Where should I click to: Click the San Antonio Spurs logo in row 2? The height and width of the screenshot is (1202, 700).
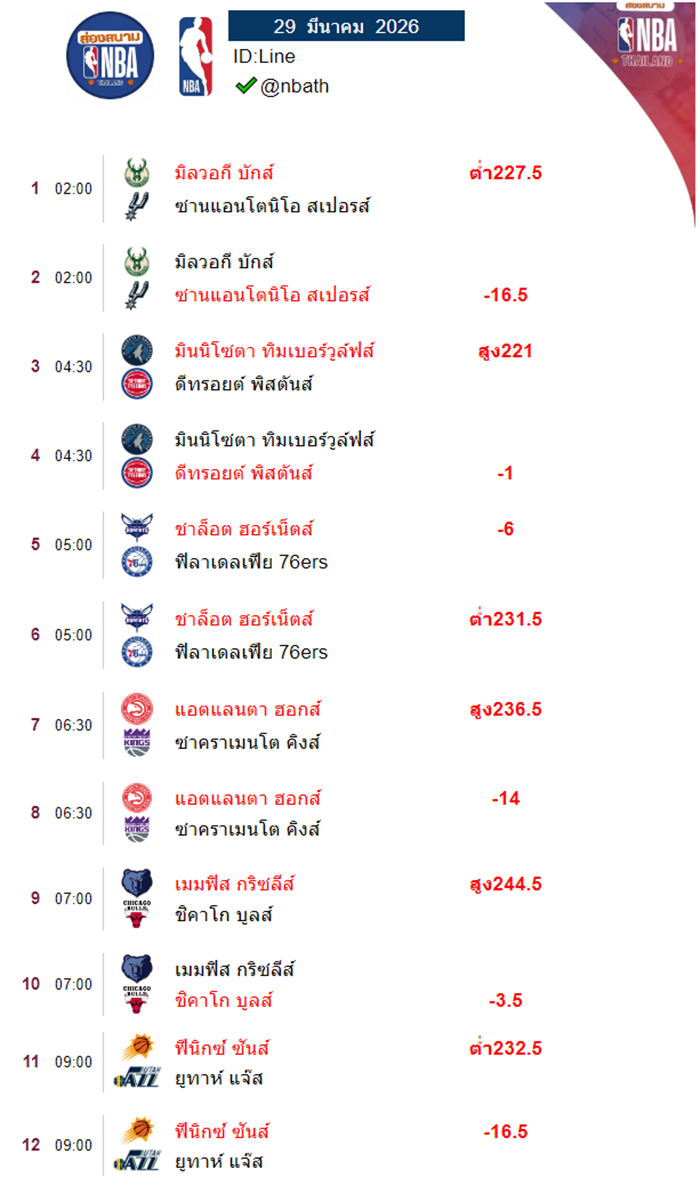point(136,296)
